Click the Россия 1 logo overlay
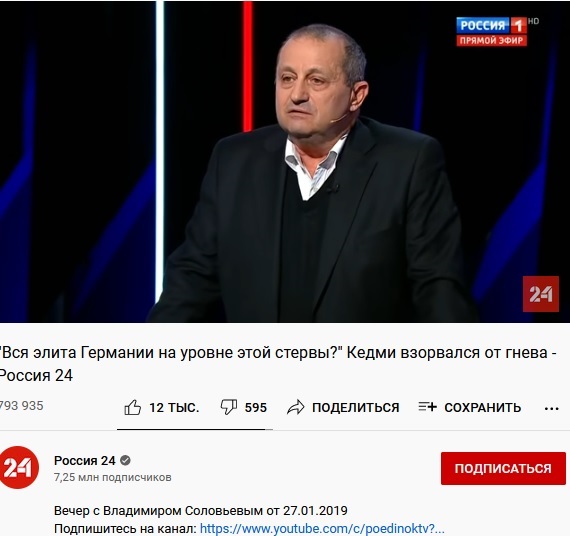 coord(492,32)
